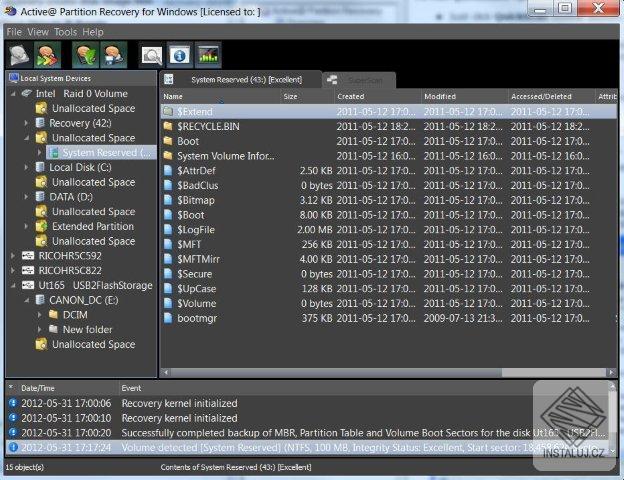Select the $LogFile row
The height and width of the screenshot is (480, 624).
389,230
